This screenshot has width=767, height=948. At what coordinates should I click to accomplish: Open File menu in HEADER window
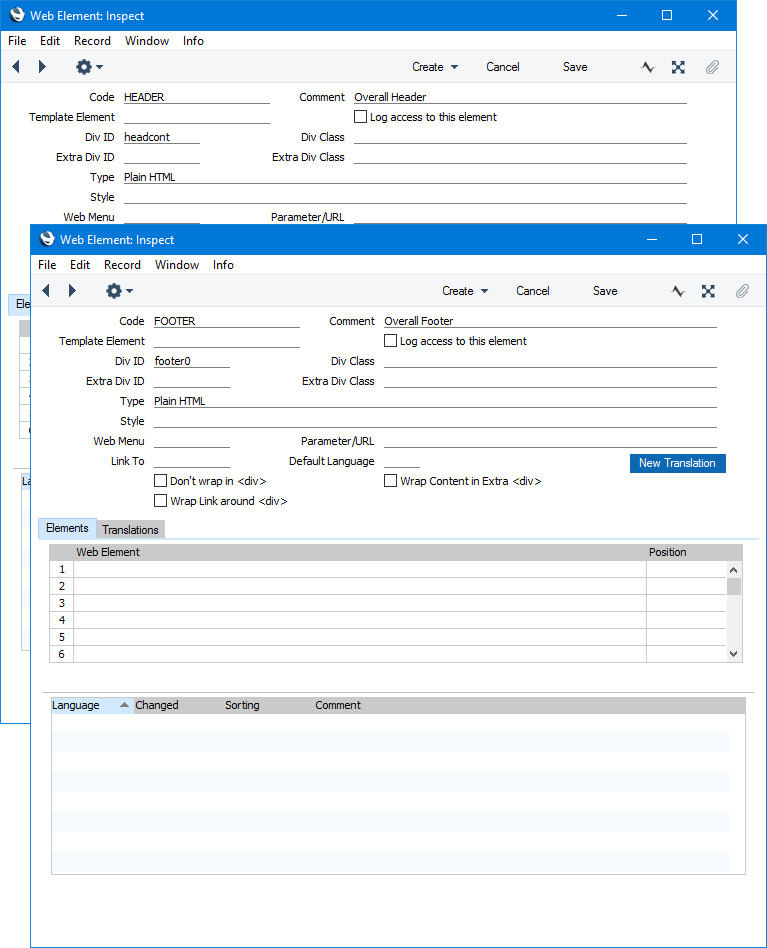[17, 41]
